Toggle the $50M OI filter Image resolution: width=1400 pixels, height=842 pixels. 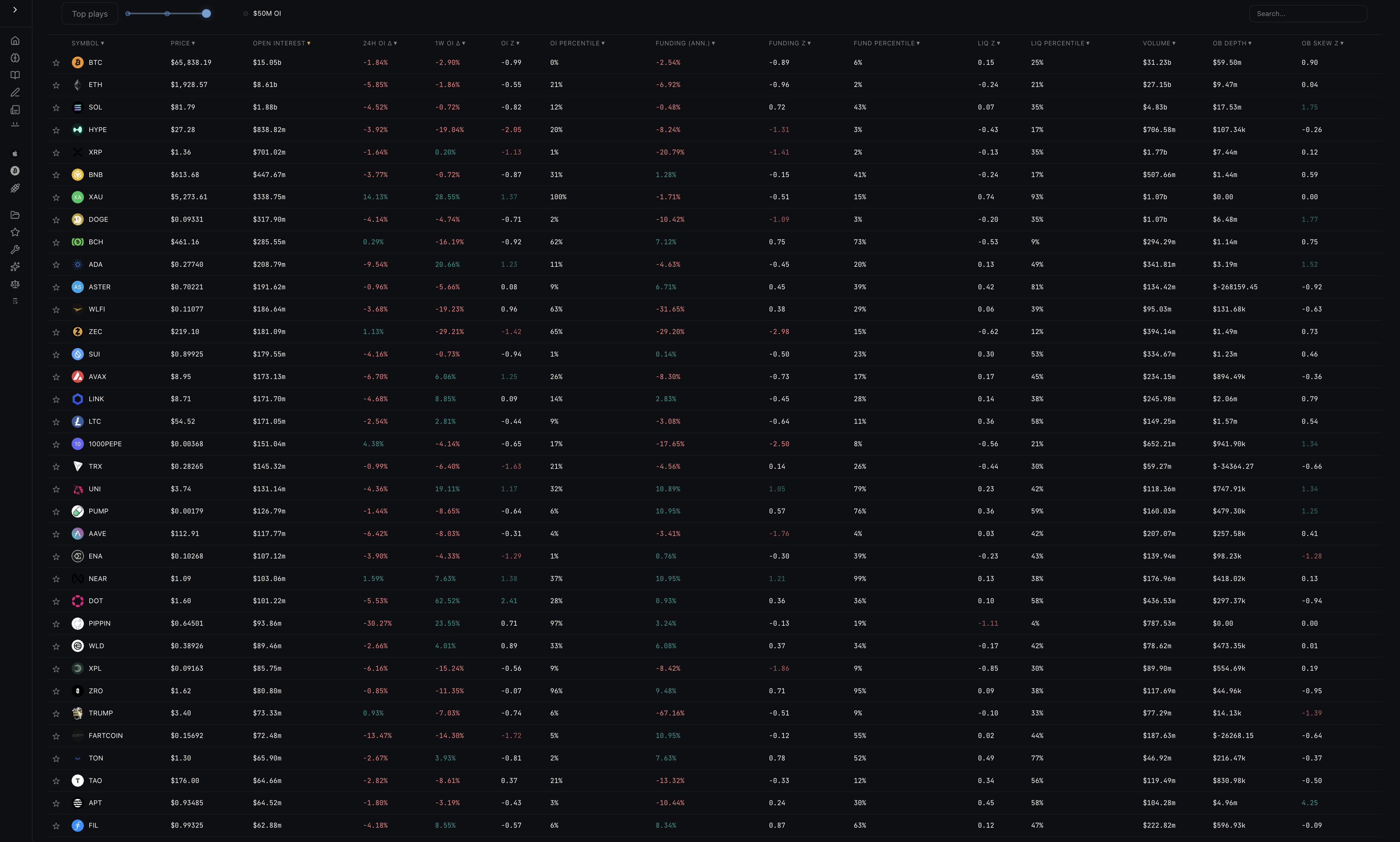point(246,13)
